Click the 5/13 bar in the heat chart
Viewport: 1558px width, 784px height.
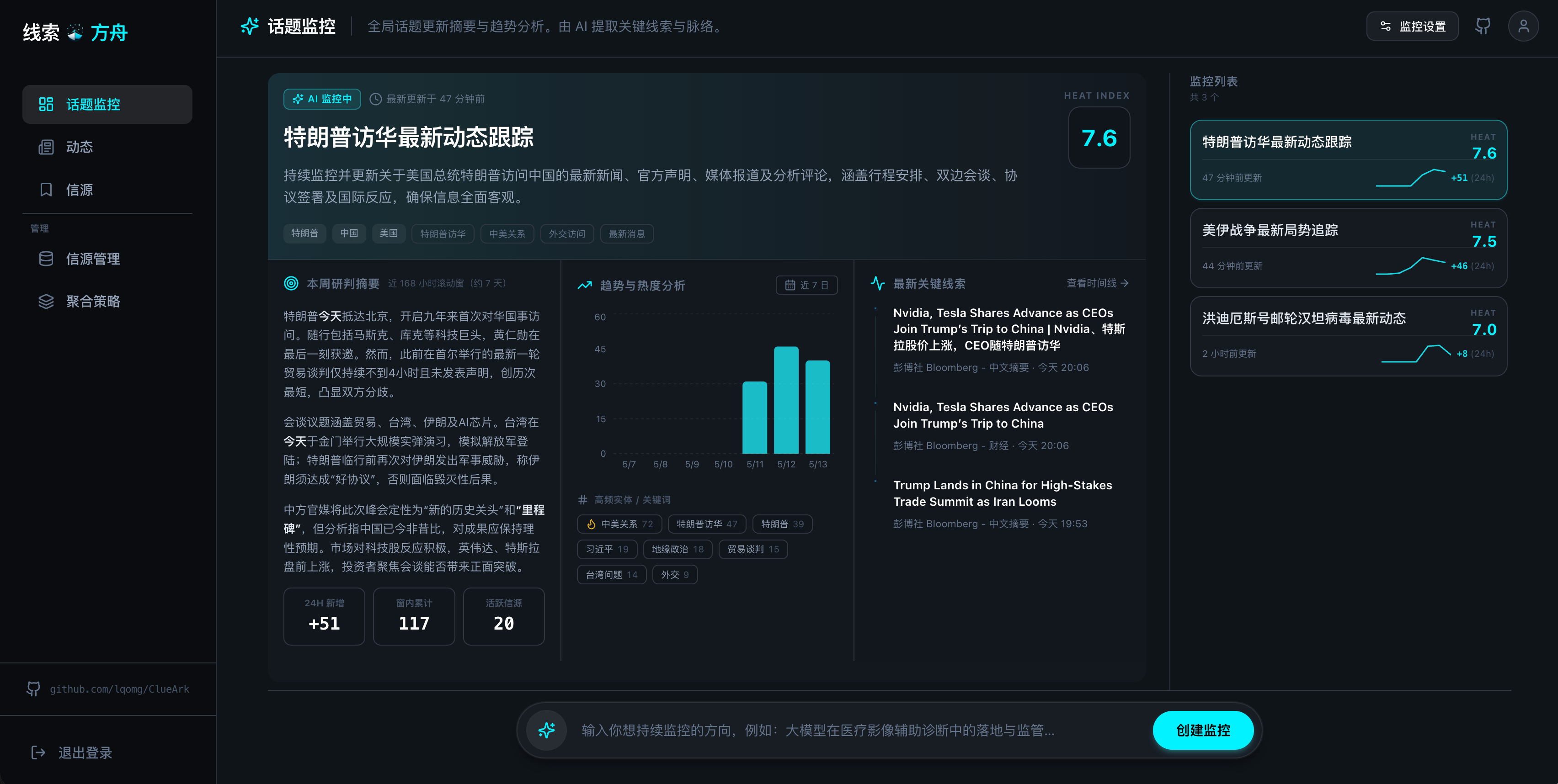(x=818, y=407)
